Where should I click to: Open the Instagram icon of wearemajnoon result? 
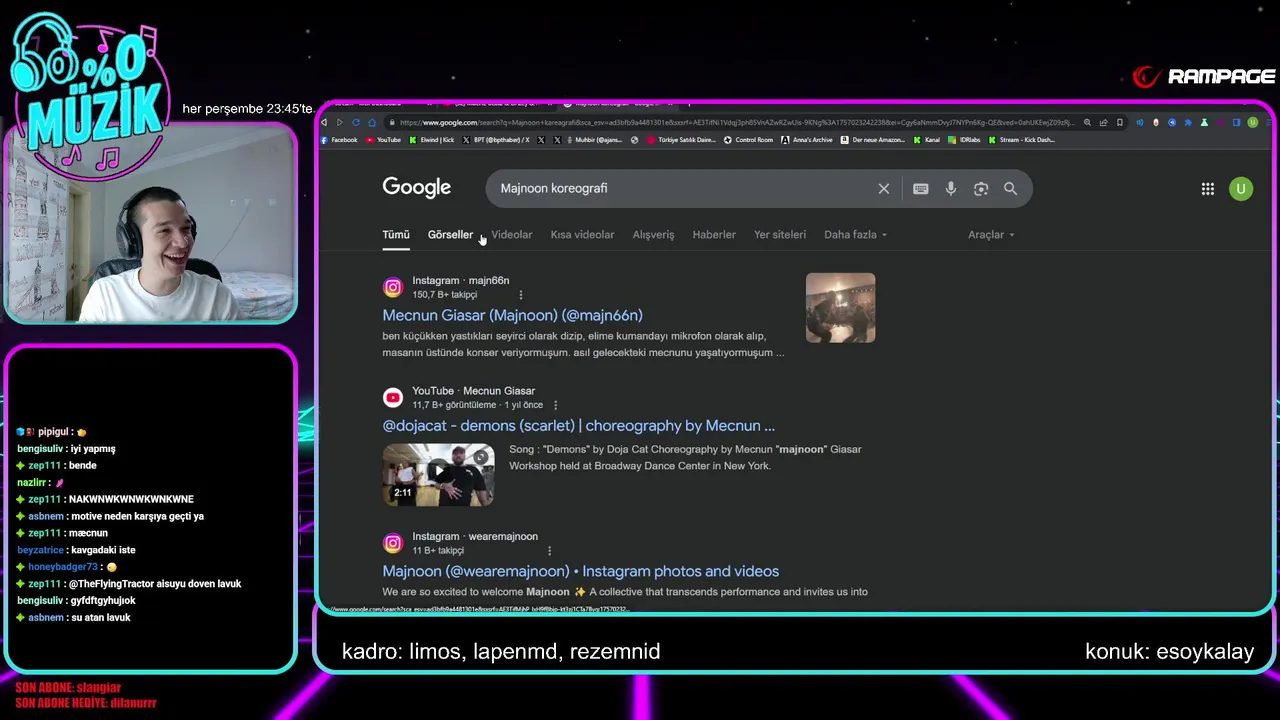393,543
